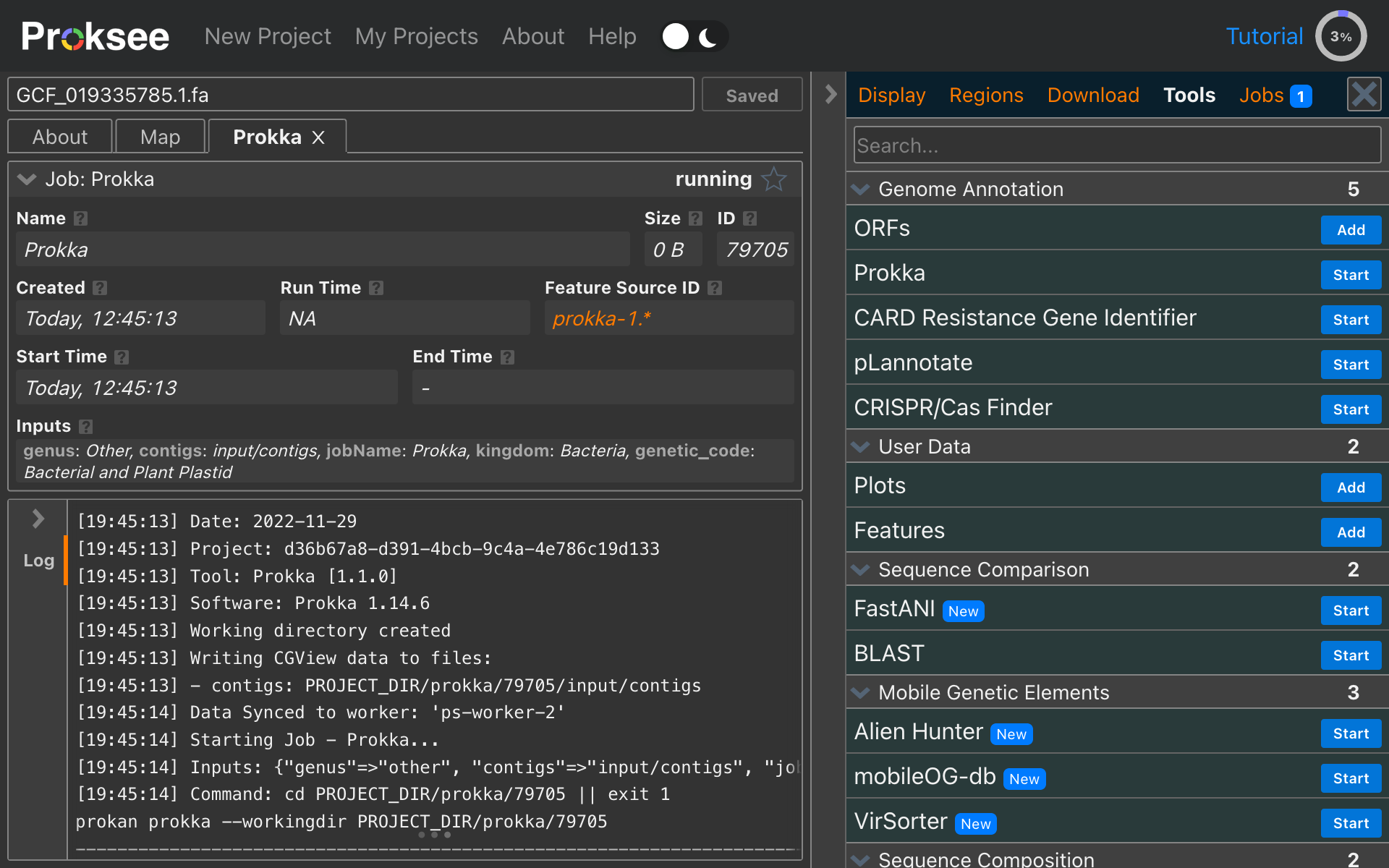The image size is (1389, 868).
Task: Expand the Log panel chevron
Action: click(x=38, y=519)
